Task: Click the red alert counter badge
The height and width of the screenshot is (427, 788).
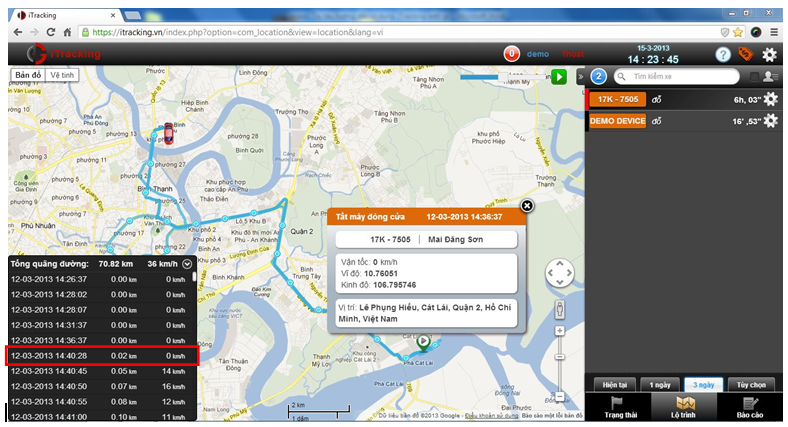Action: point(512,54)
